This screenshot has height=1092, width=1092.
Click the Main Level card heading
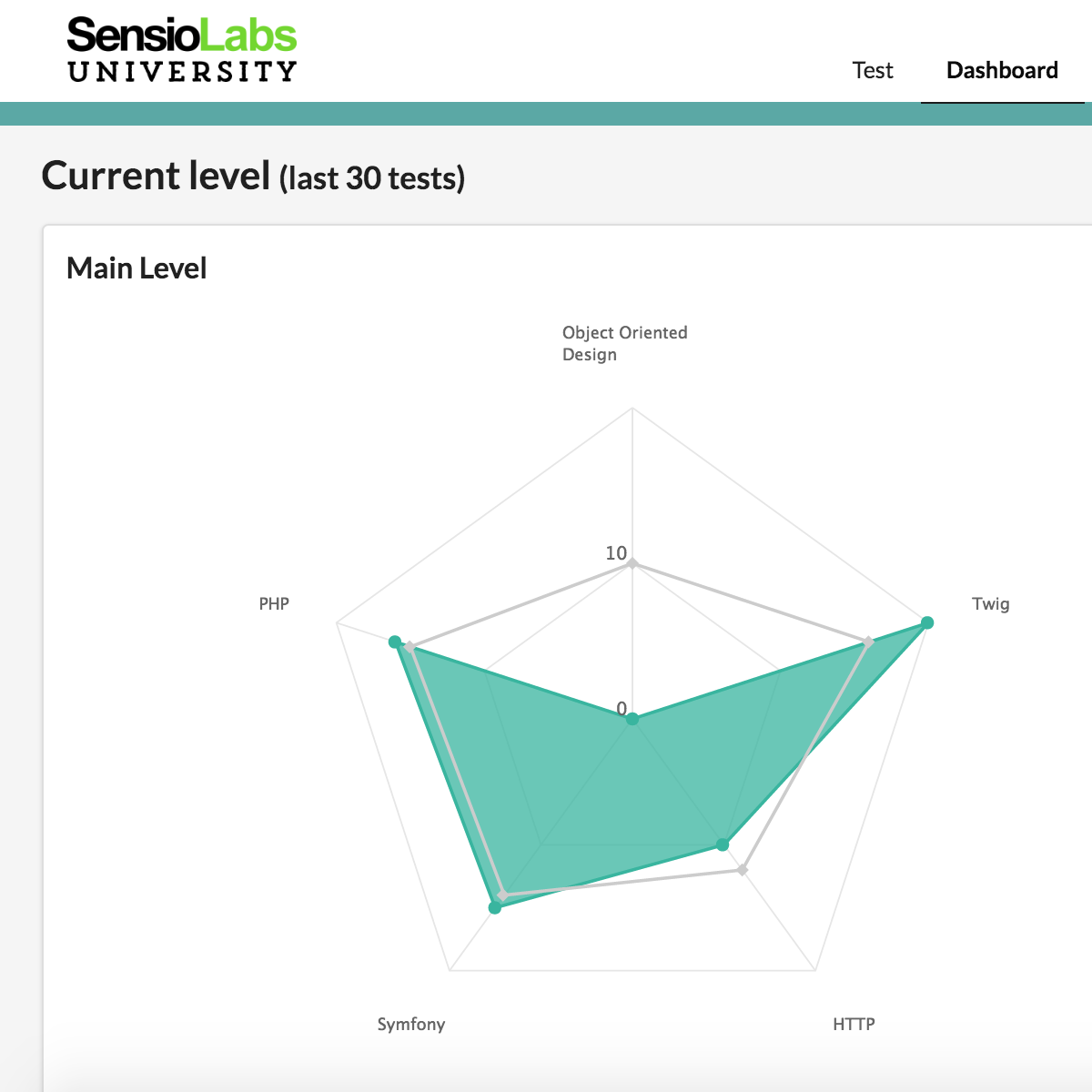click(136, 268)
